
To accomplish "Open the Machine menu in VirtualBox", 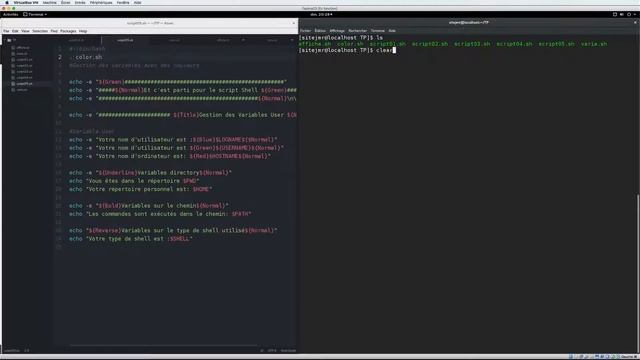I will [49, 2].
